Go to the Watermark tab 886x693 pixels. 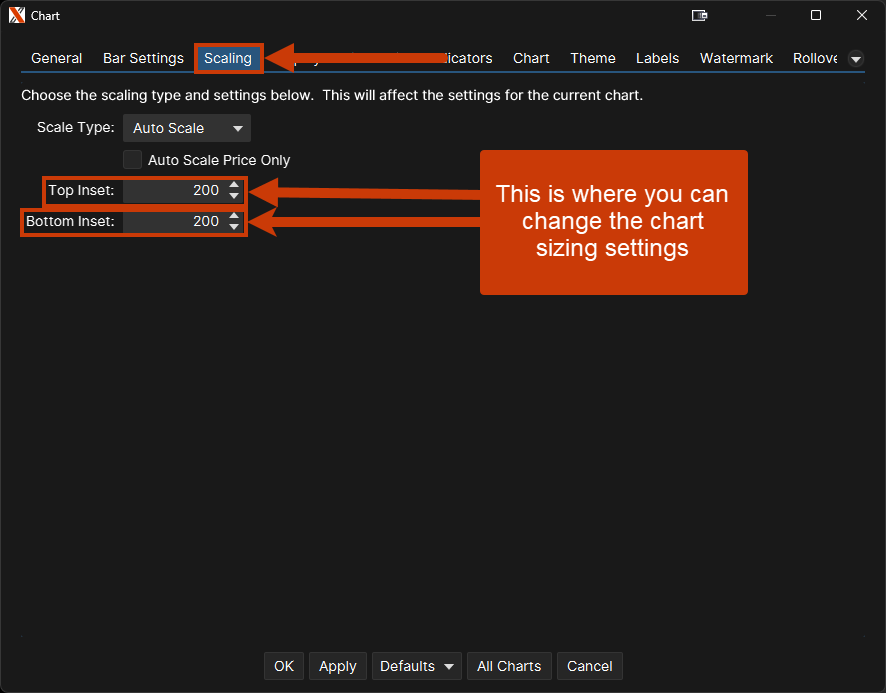(736, 58)
